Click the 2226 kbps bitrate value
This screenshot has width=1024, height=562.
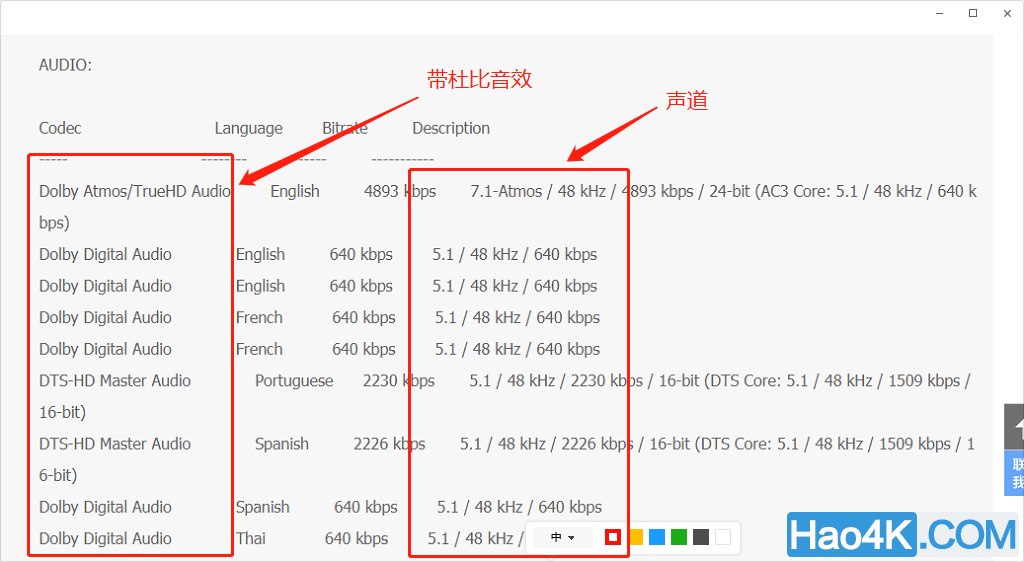[389, 444]
